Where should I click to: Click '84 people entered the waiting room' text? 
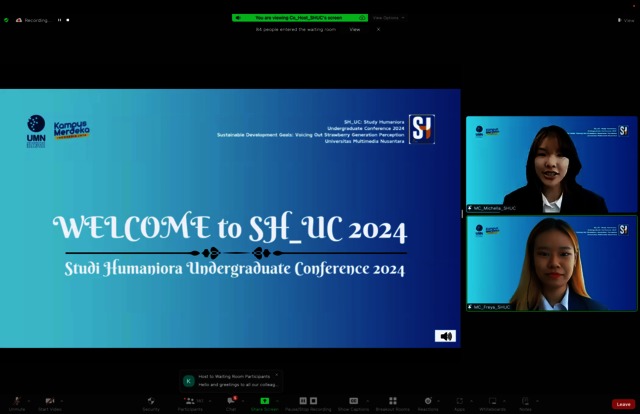(296, 29)
